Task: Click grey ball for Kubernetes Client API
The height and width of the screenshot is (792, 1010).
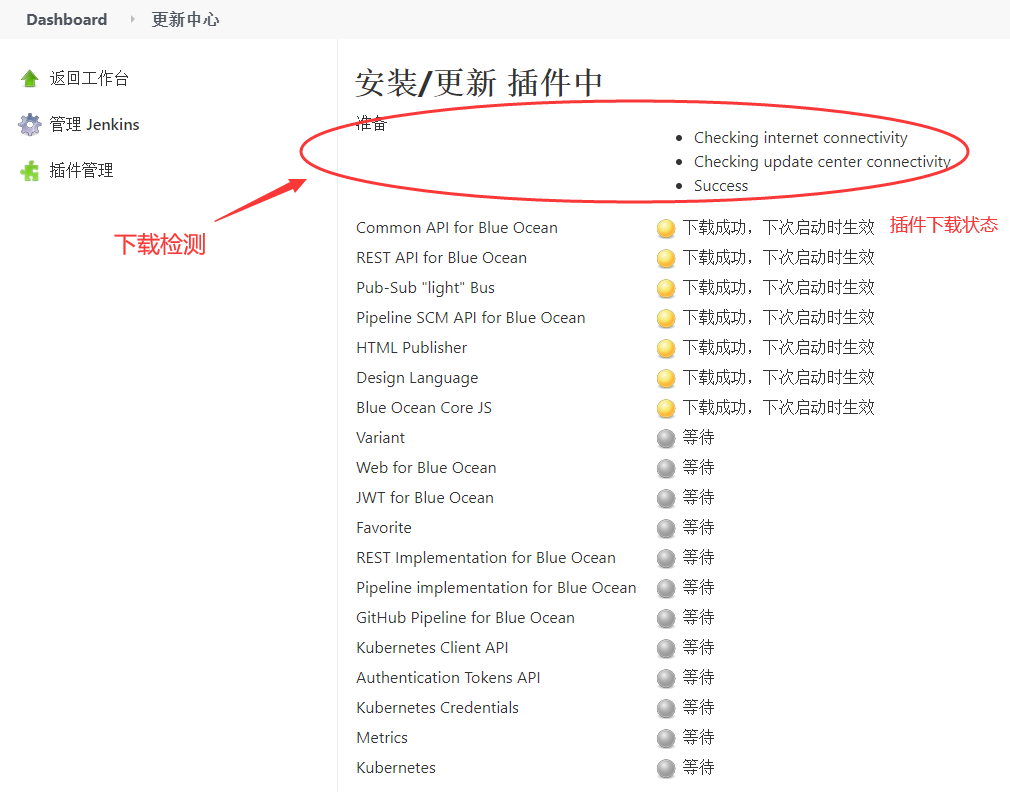Action: coord(666,648)
